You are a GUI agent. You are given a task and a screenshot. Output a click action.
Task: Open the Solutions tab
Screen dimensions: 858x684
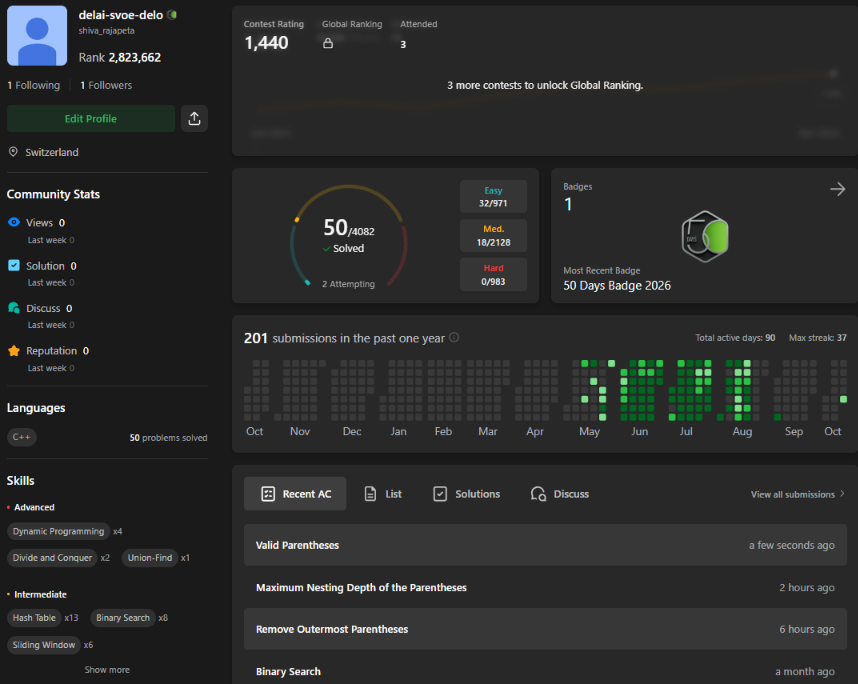tap(467, 494)
